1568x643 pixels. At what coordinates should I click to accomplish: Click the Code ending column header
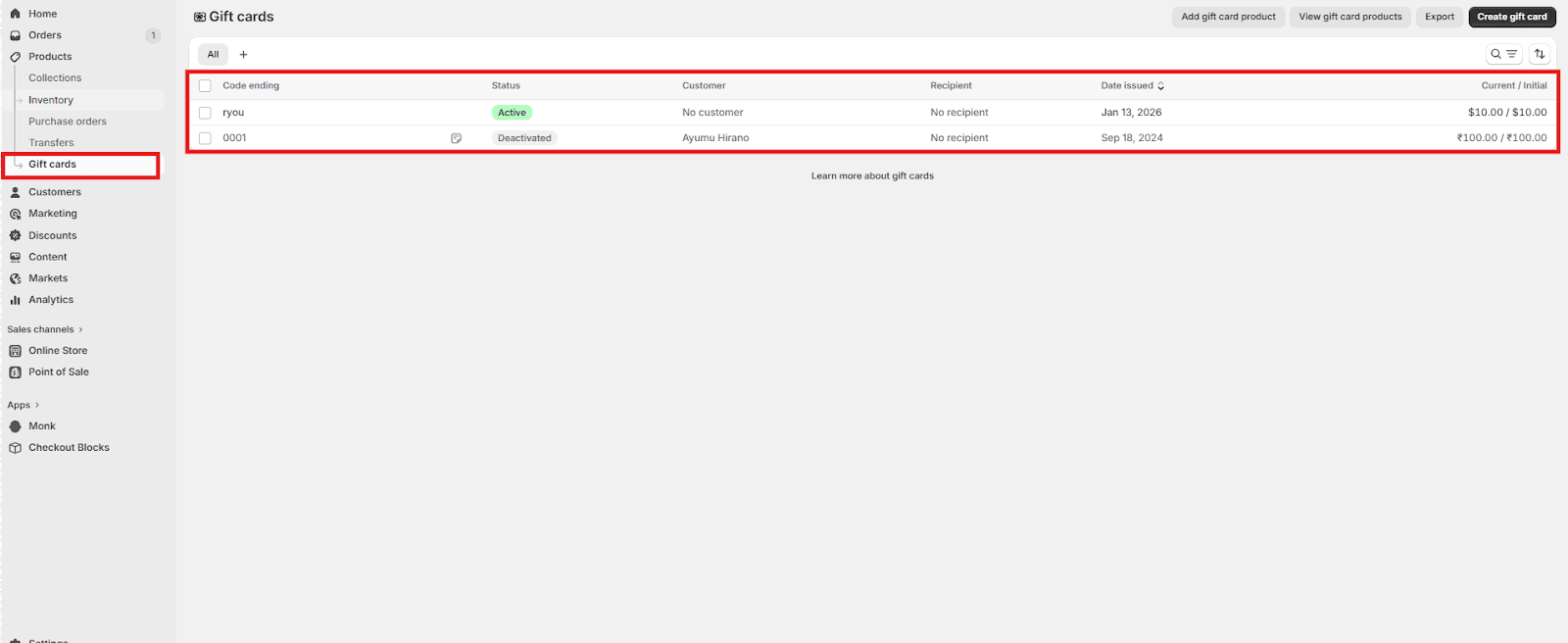(x=251, y=86)
